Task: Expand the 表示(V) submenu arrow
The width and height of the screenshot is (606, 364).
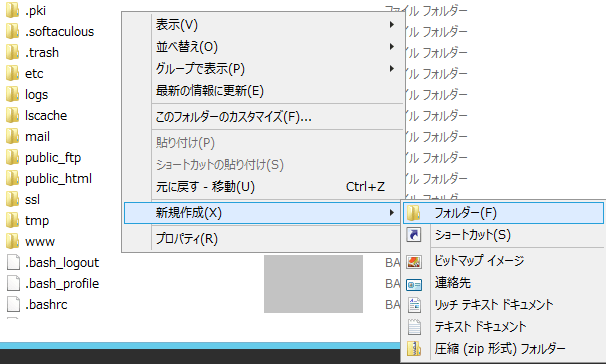Action: point(392,24)
